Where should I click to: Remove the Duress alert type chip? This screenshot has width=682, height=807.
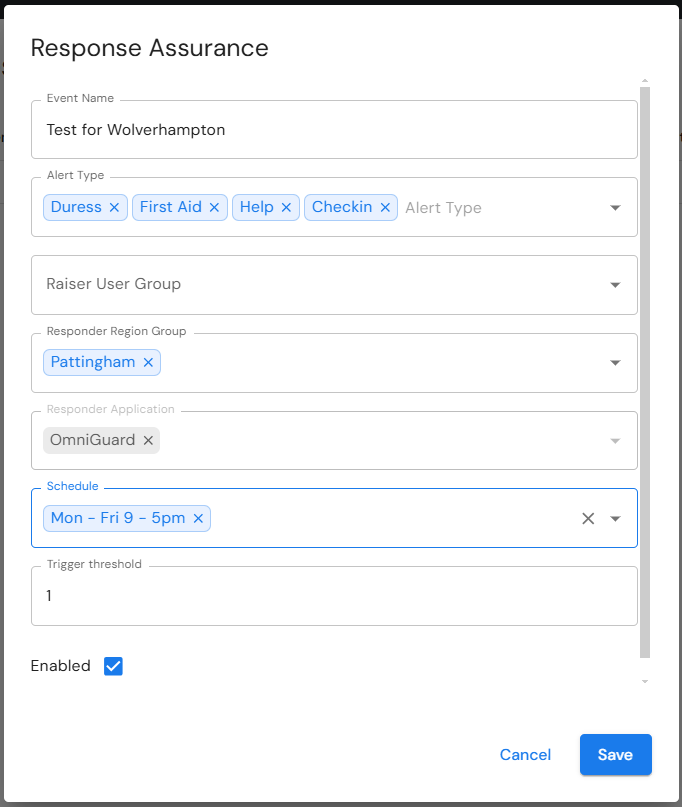114,207
